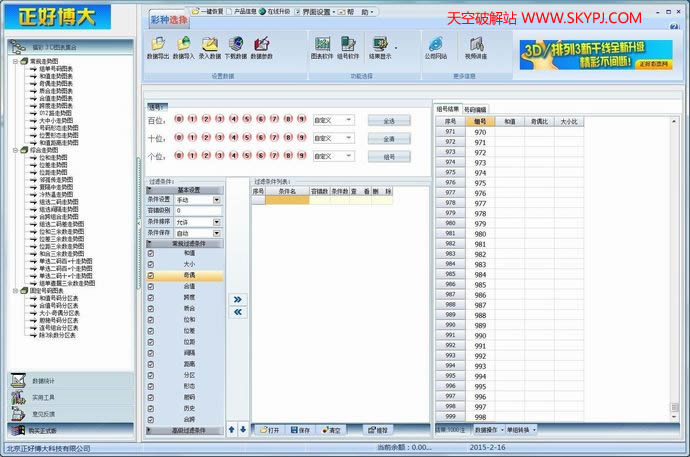This screenshot has width=690, height=457.
Task: Click the 数据导出 export data icon
Action: (159, 45)
